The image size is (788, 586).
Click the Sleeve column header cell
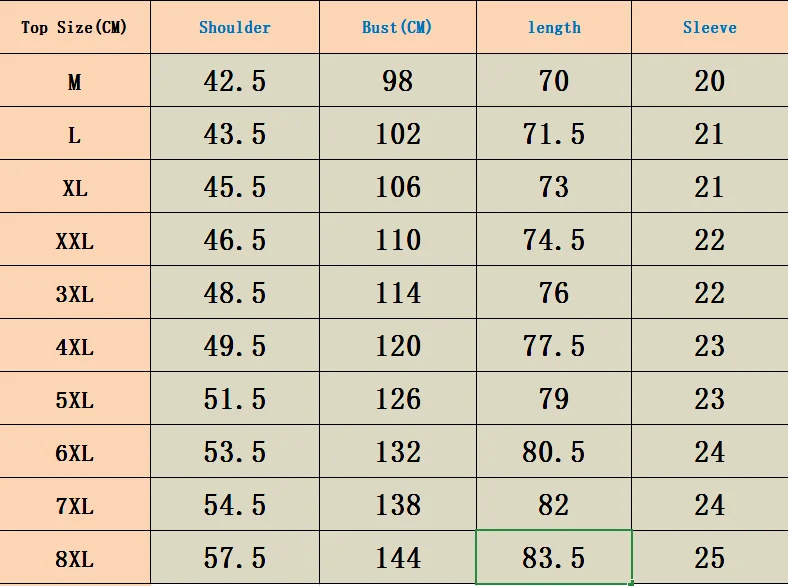[x=710, y=27]
